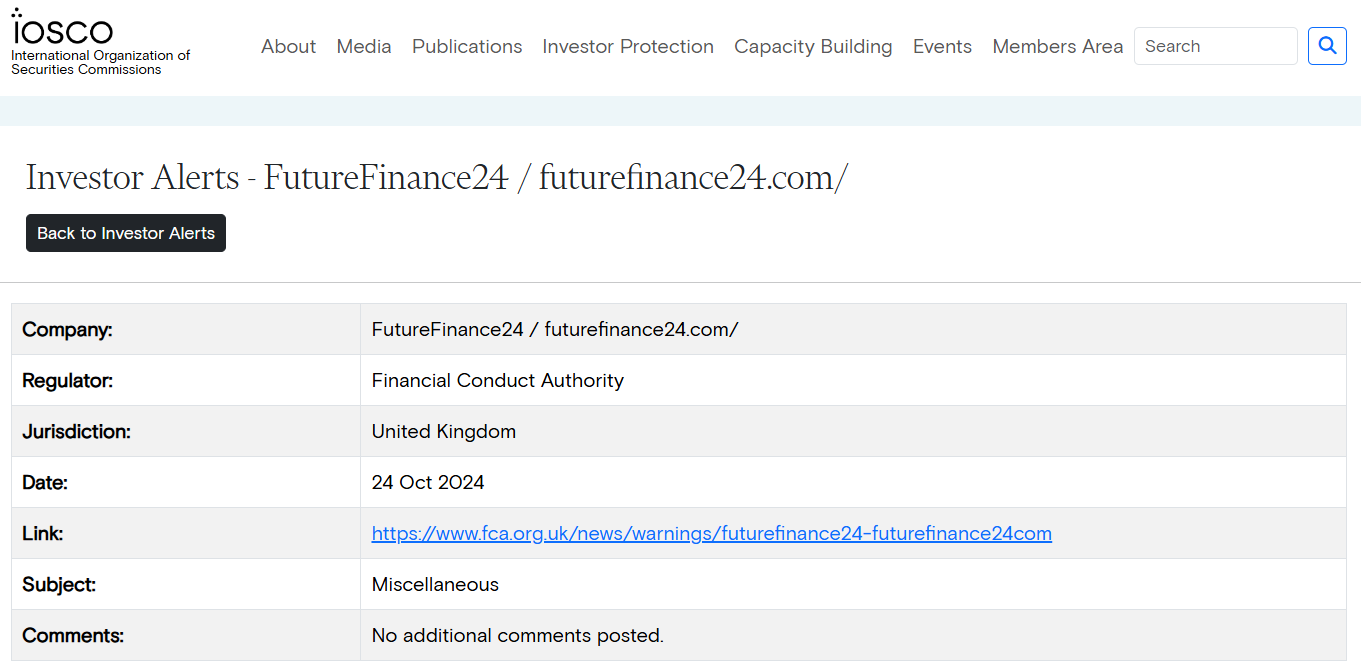Open the Media section
Screen dimensions: 1361x670
coord(363,46)
